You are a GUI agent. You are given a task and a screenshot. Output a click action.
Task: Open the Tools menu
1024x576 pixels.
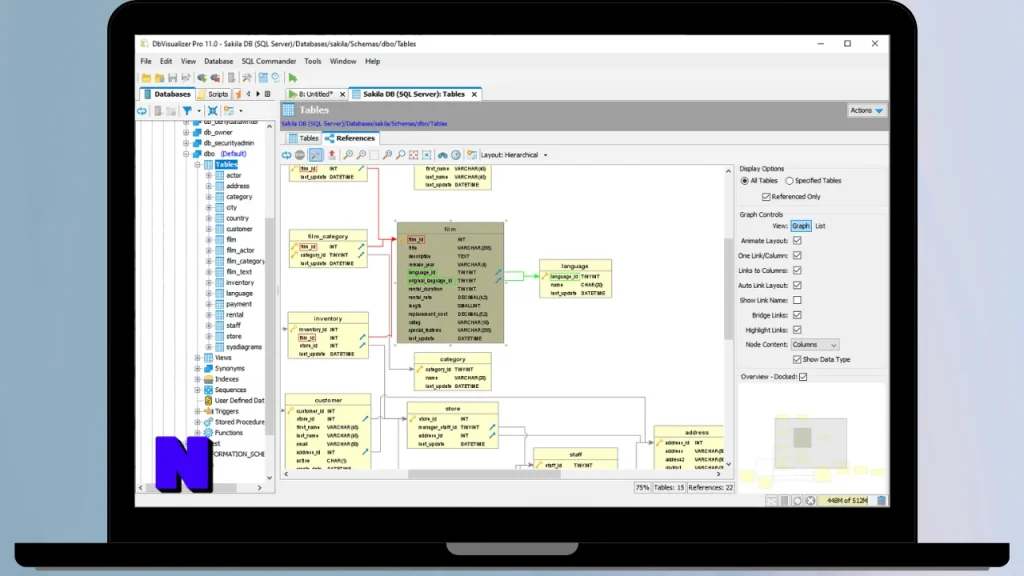312,61
